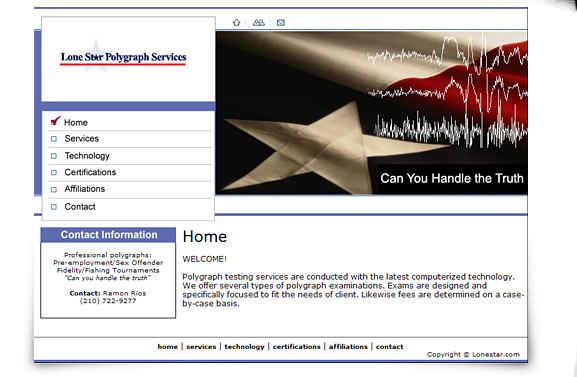
Task: Click the red checkmark beside Home
Action: (55, 121)
